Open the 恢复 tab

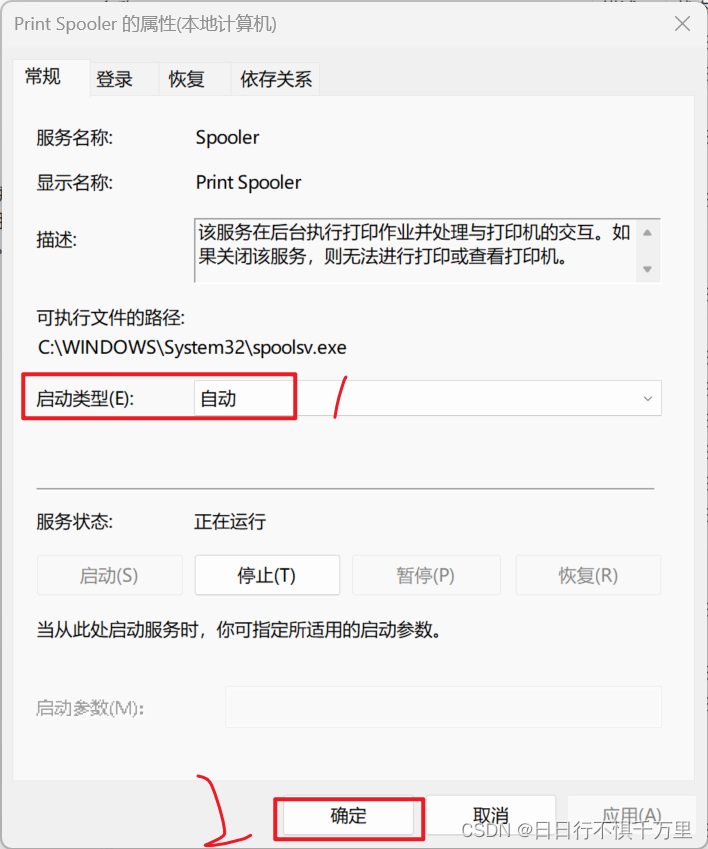click(x=195, y=79)
